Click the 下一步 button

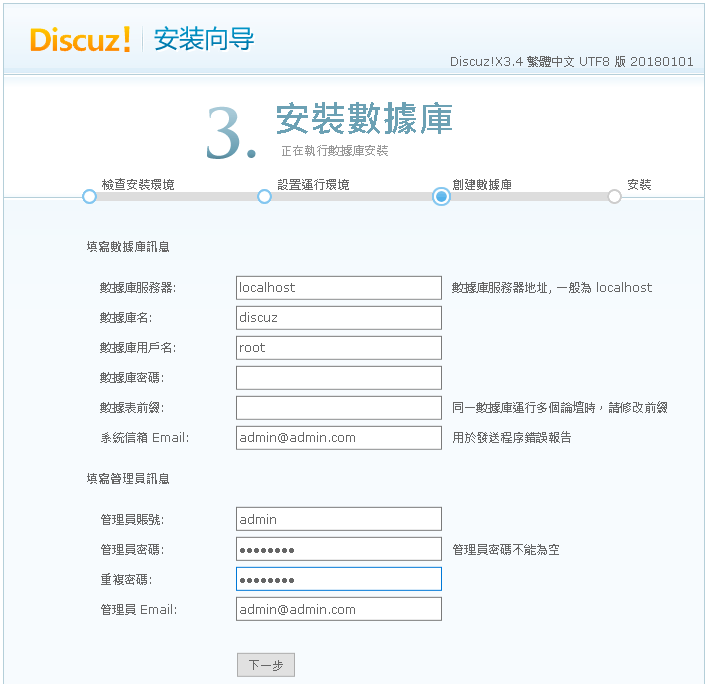266,665
